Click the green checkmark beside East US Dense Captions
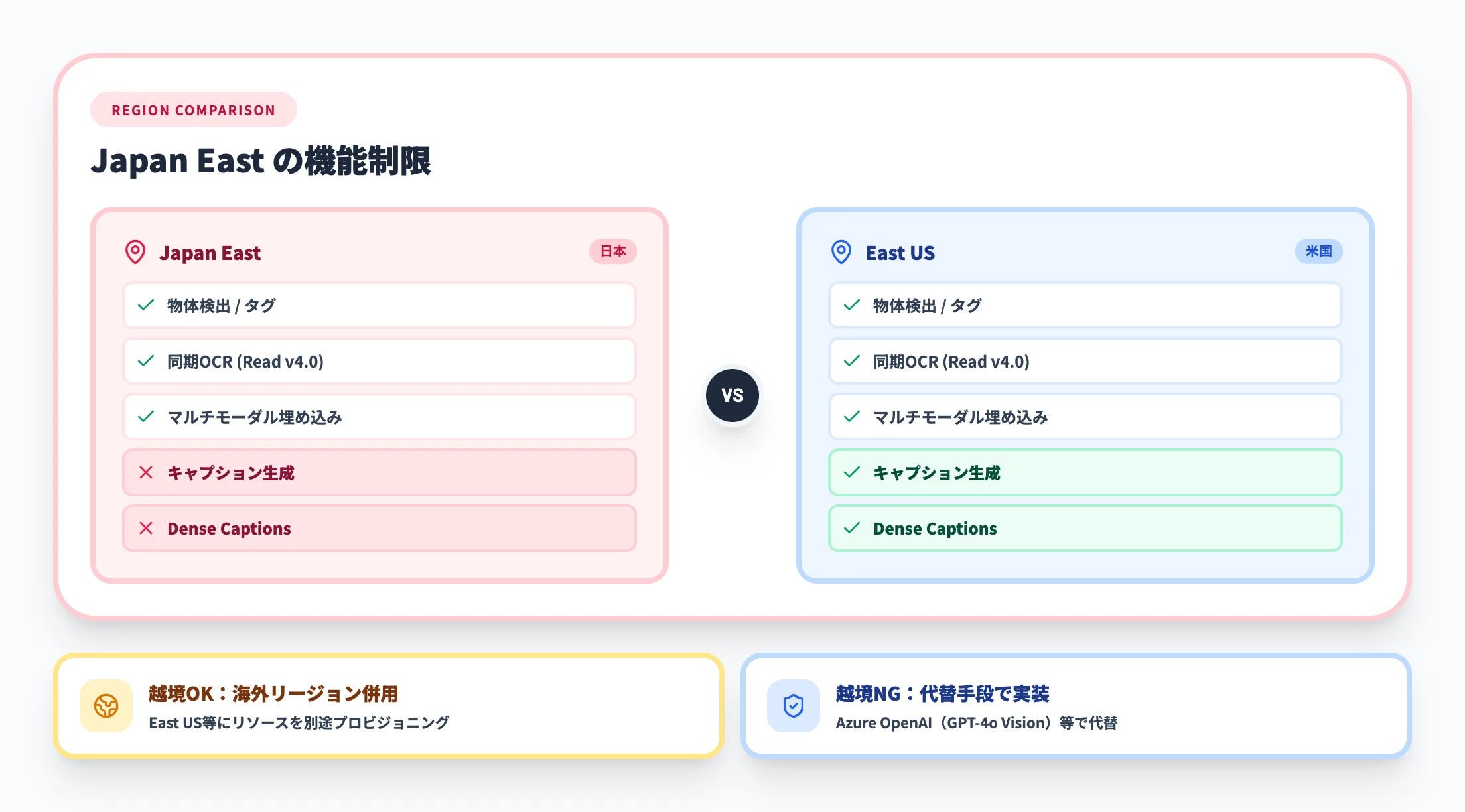Image resolution: width=1465 pixels, height=812 pixels. point(852,528)
